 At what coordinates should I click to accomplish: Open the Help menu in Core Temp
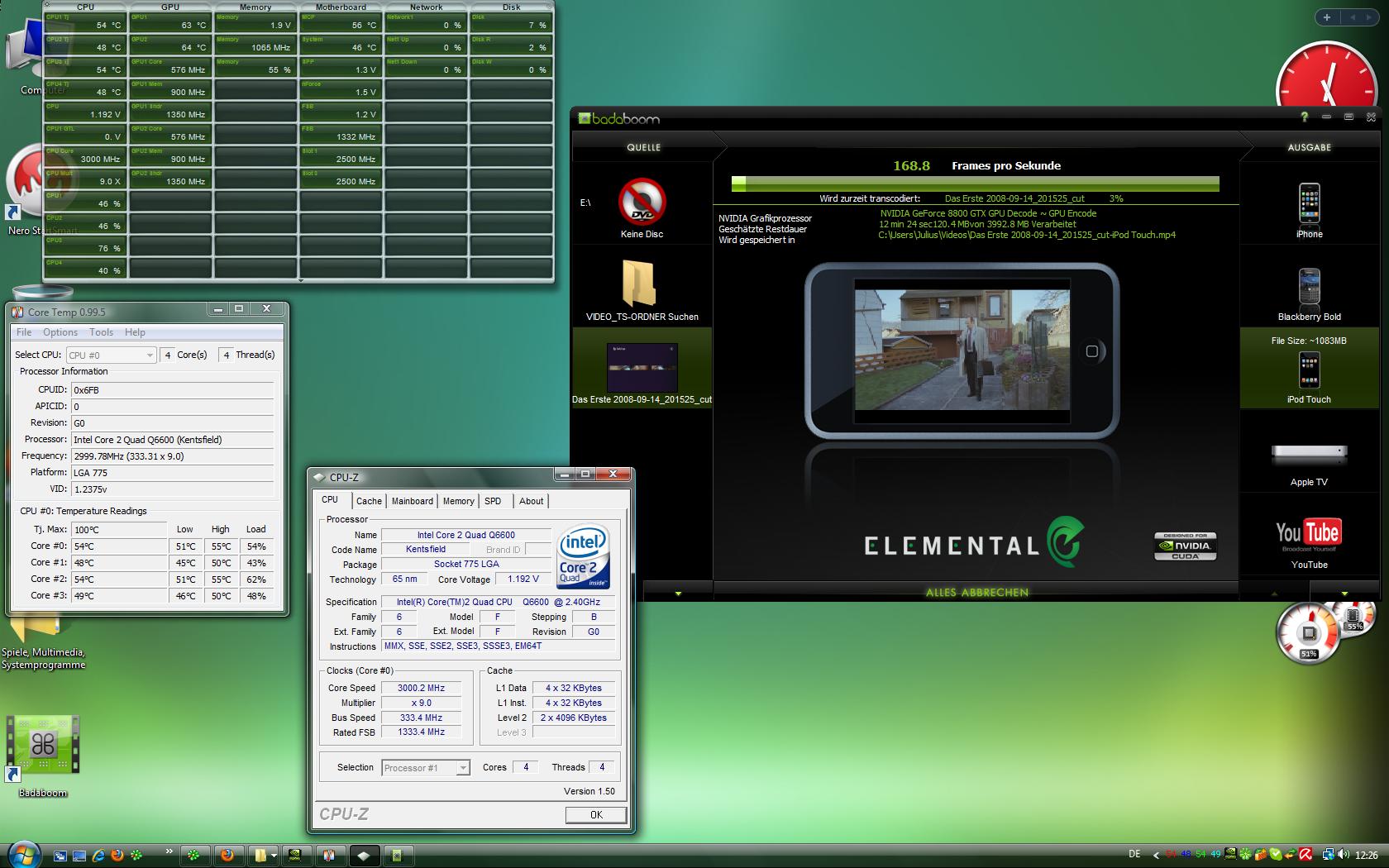tap(135, 332)
